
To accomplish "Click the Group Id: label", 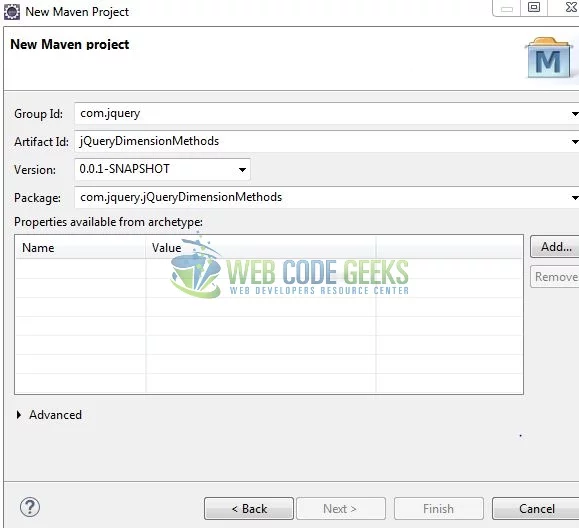I will pos(38,114).
